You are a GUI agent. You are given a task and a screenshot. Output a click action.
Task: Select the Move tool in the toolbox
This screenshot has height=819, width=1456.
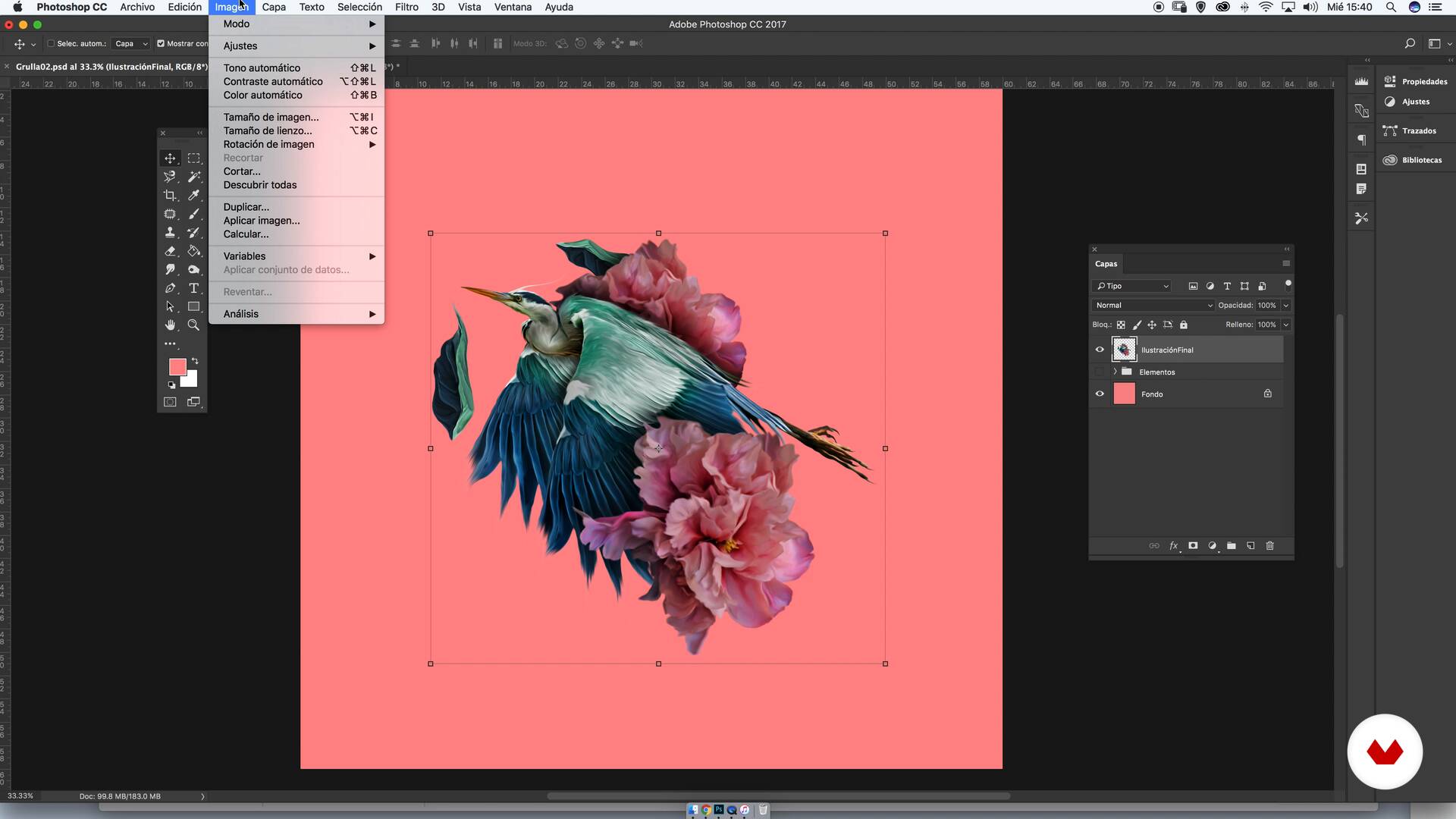[x=170, y=158]
